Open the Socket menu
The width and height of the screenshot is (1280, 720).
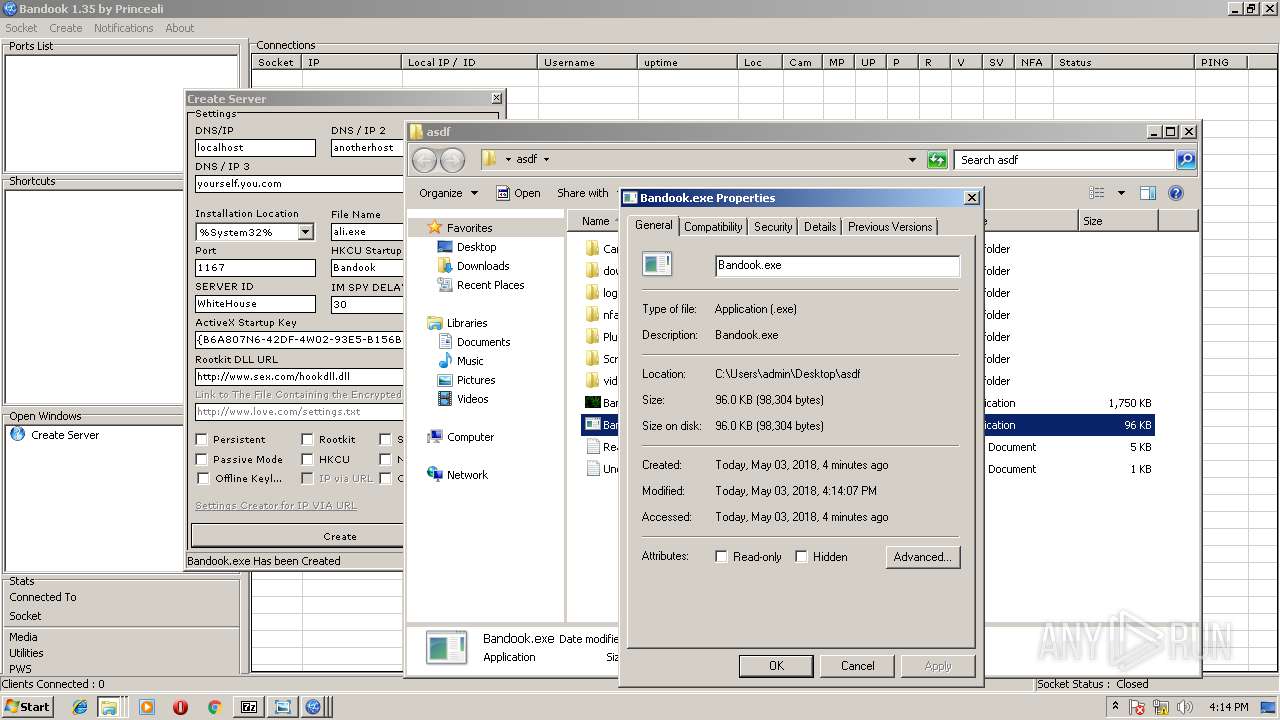point(21,28)
